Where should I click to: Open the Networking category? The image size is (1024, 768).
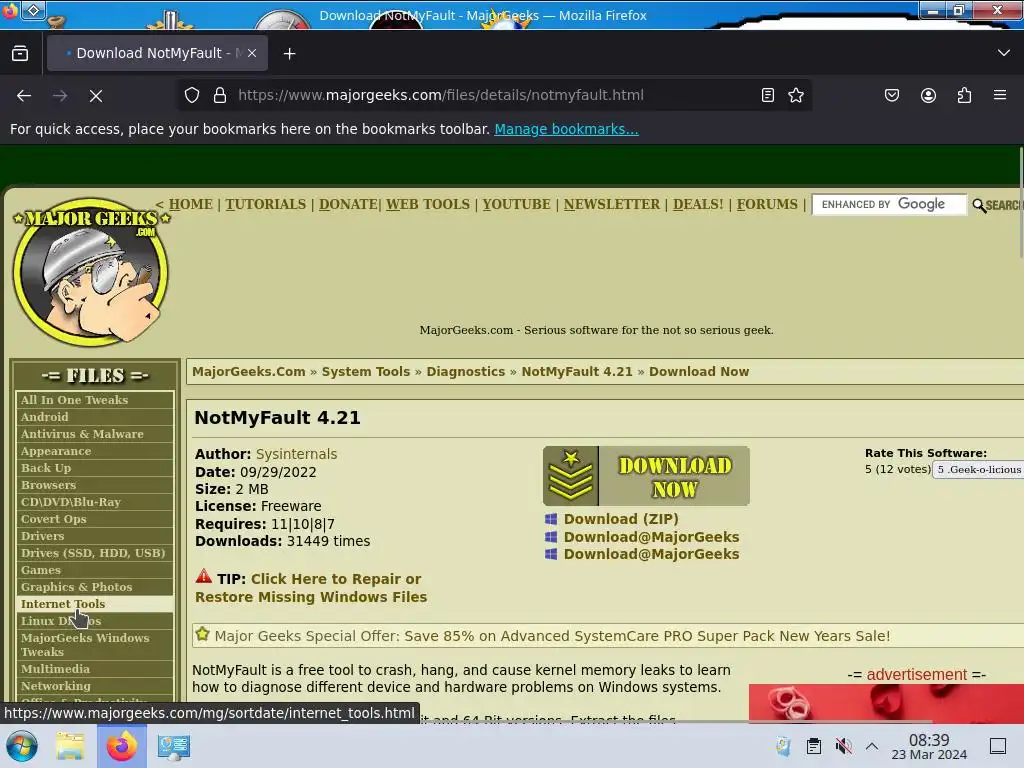pyautogui.click(x=95, y=686)
